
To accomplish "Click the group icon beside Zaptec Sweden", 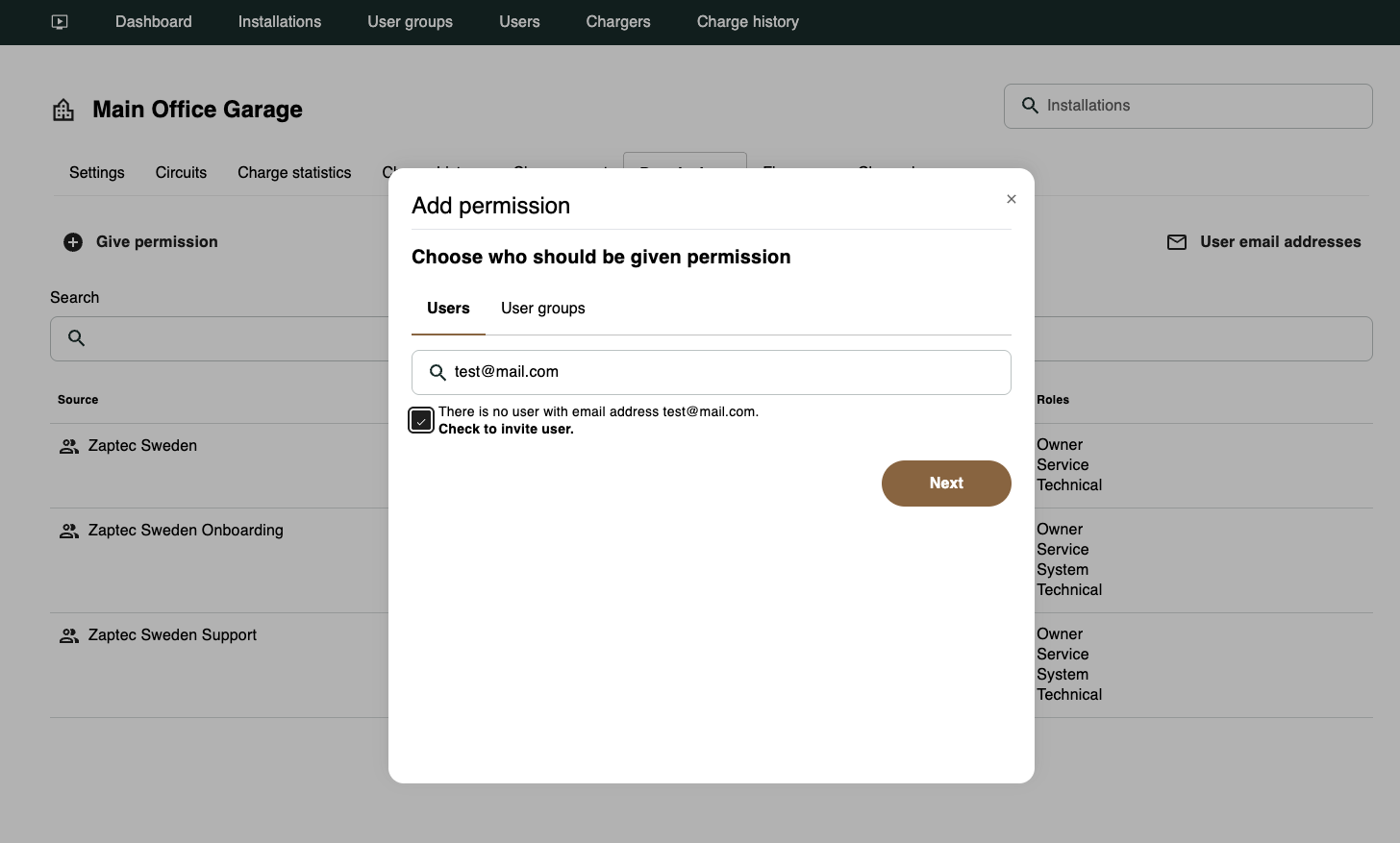I will coord(68,445).
